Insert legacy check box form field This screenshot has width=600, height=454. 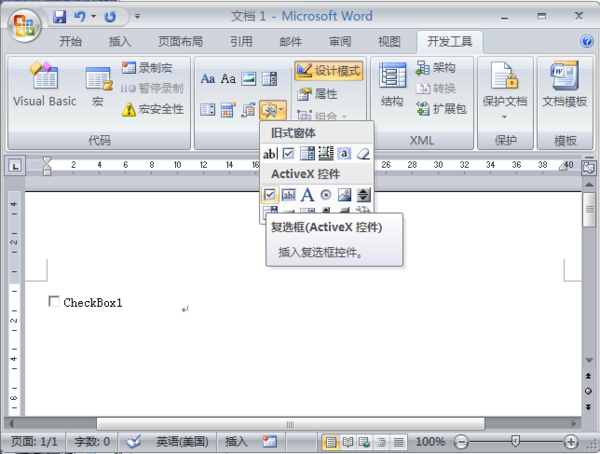[x=289, y=154]
